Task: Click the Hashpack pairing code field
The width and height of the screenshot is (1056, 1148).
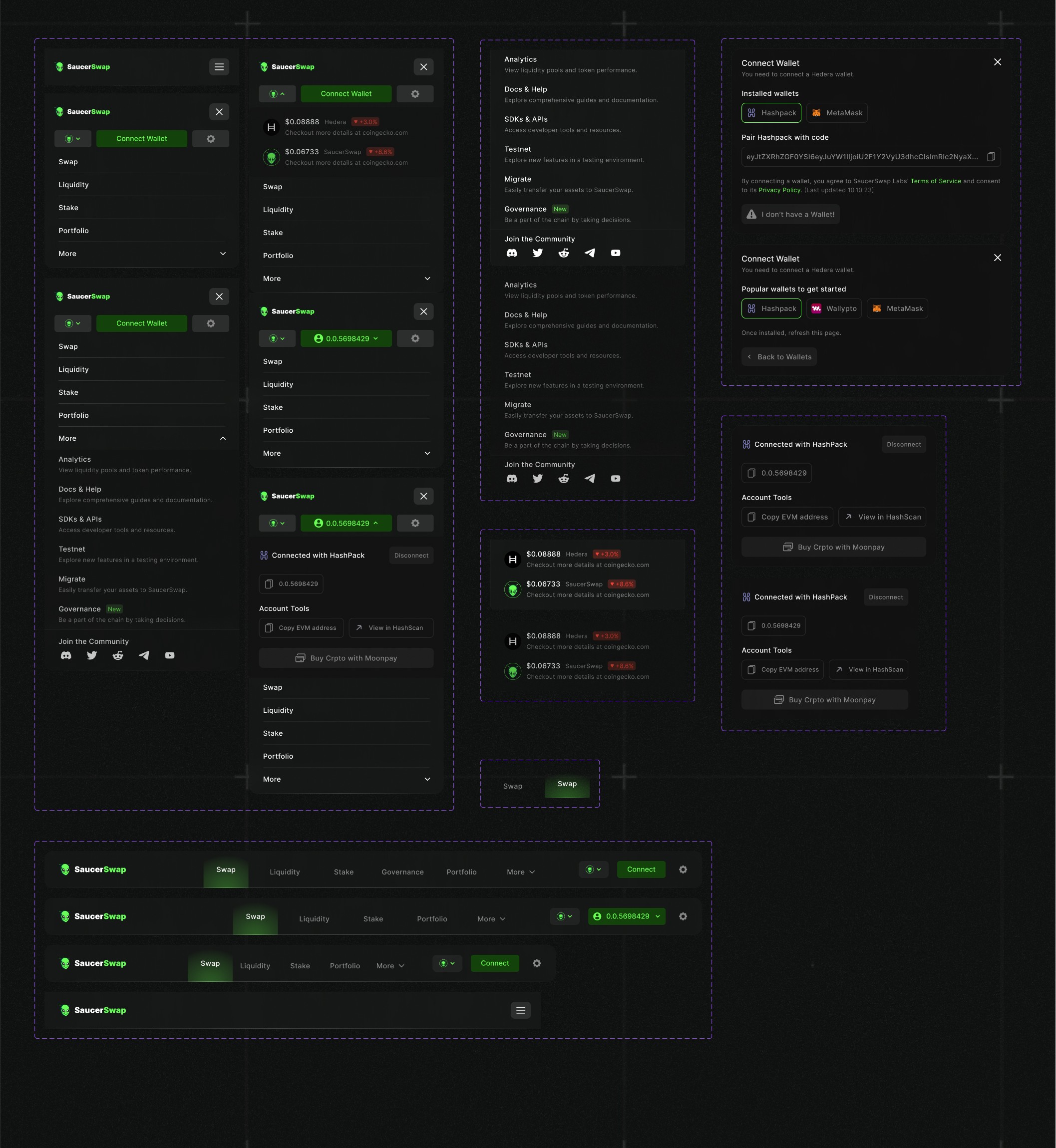Action: 871,157
